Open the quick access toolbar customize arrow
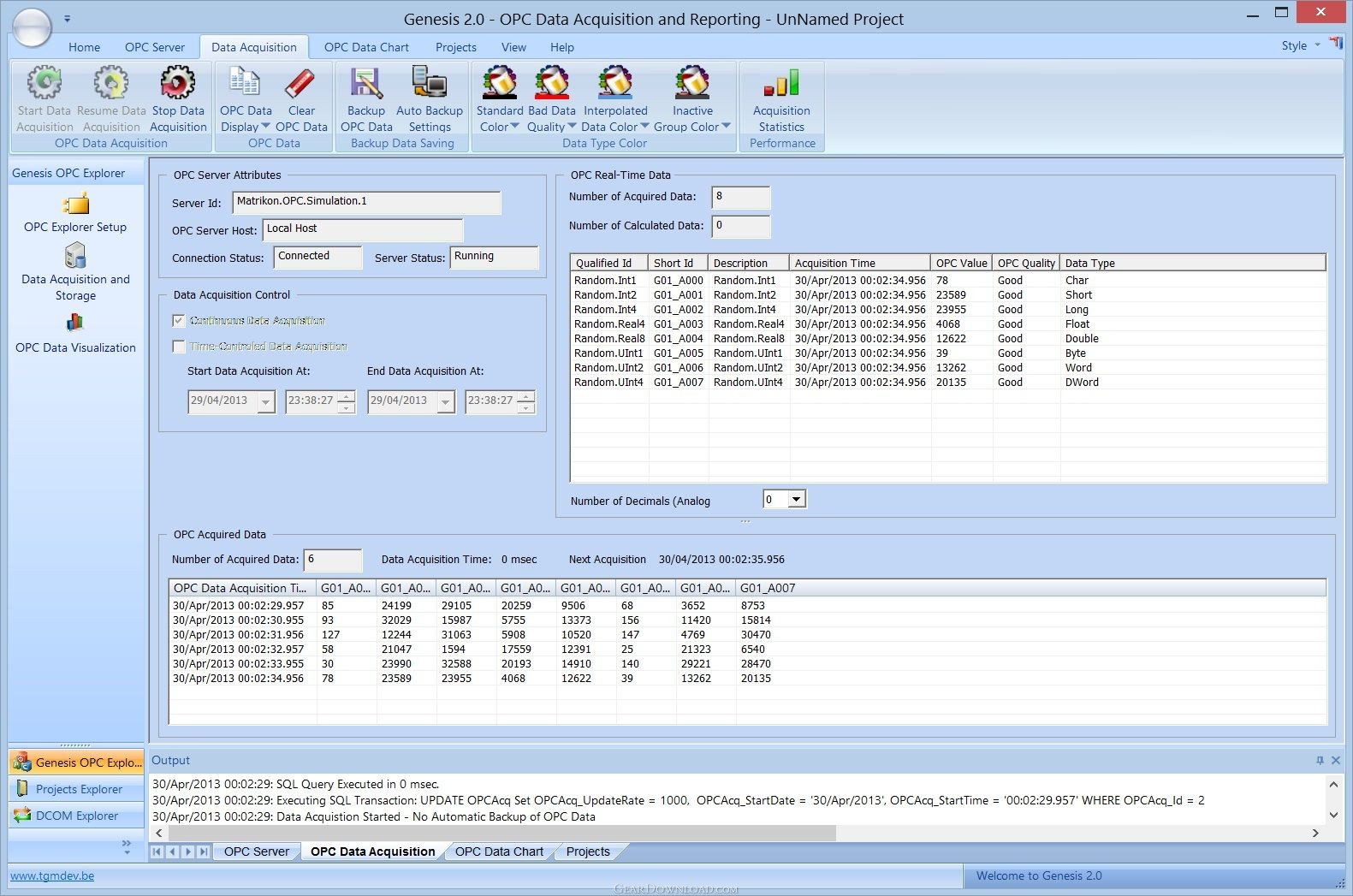The height and width of the screenshot is (896, 1353). pyautogui.click(x=67, y=18)
